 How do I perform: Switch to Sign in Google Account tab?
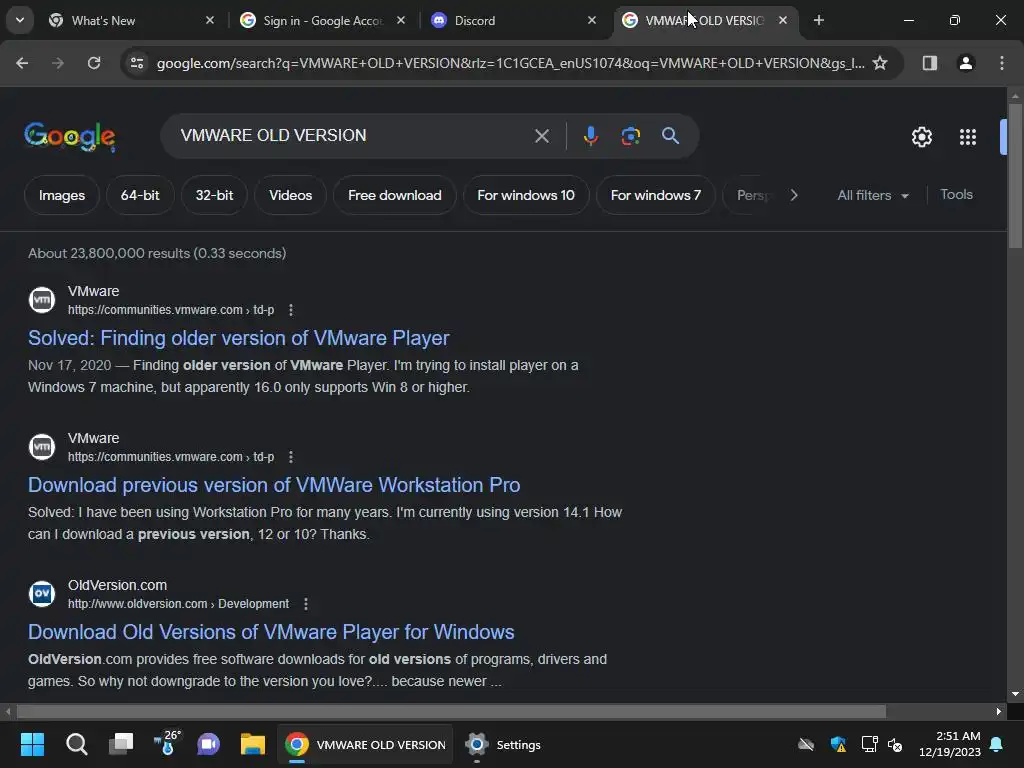coord(323,21)
